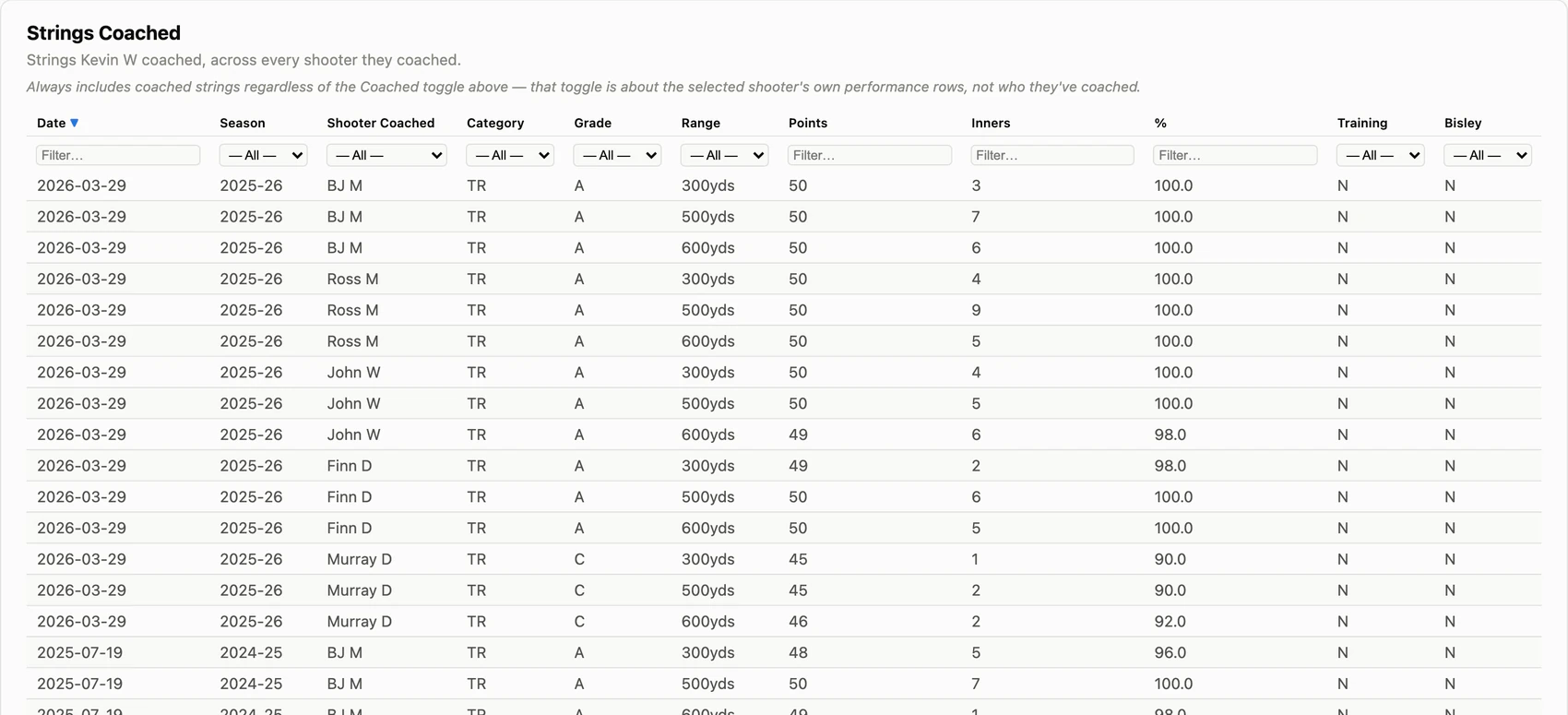Click the Date sort arrow icon
The width and height of the screenshot is (1568, 715).
(75, 123)
